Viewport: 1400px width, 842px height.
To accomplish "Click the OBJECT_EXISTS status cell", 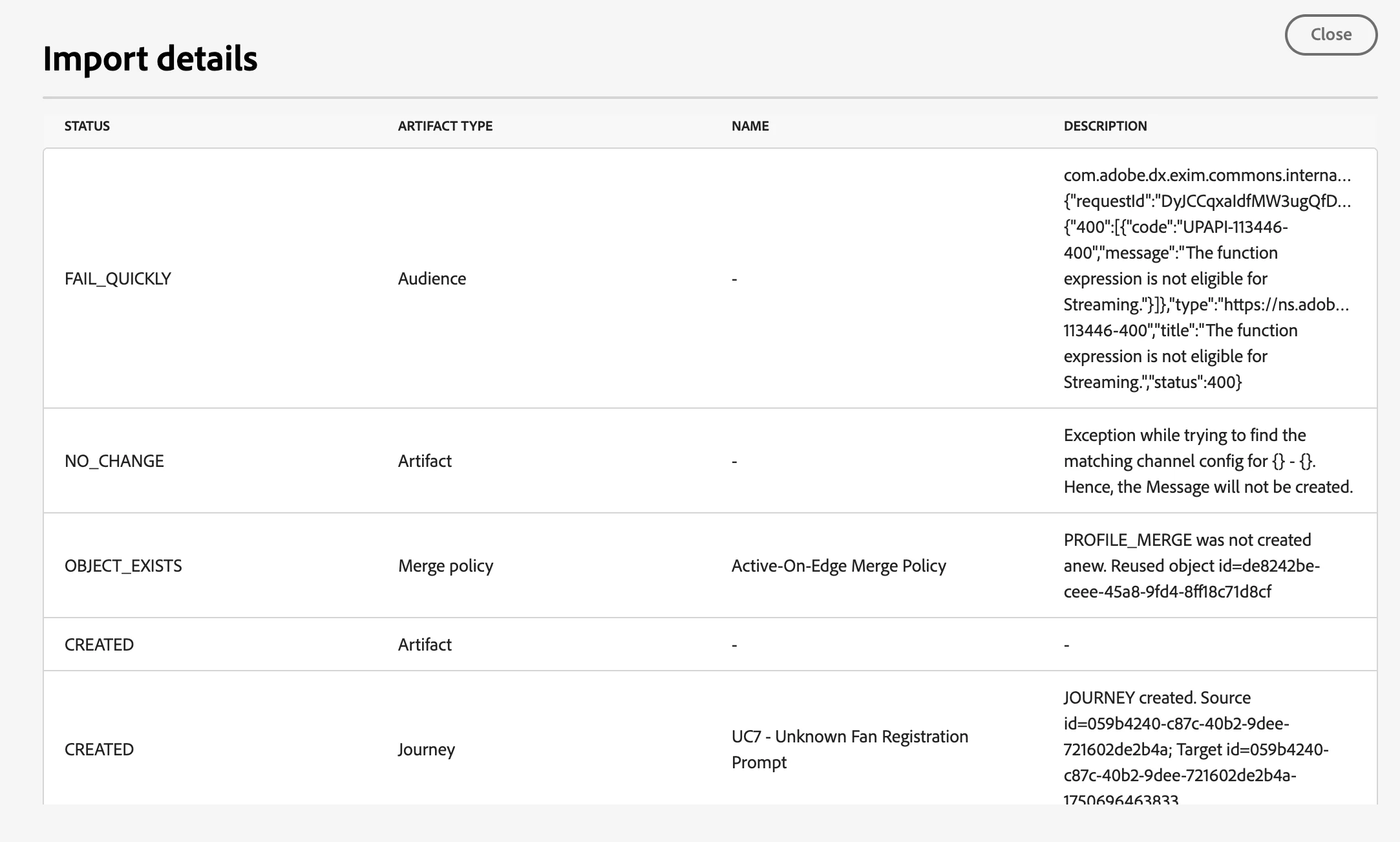I will [123, 566].
